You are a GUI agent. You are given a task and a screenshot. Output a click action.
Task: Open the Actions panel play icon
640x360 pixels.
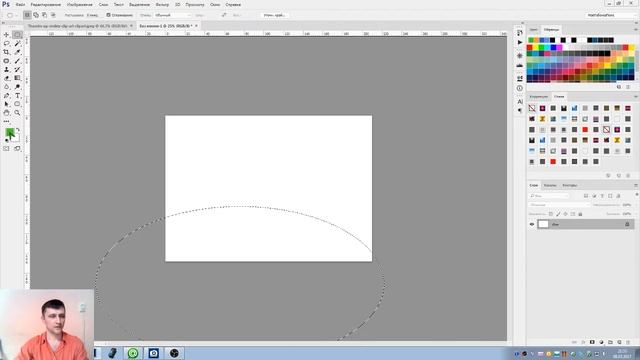pos(520,42)
